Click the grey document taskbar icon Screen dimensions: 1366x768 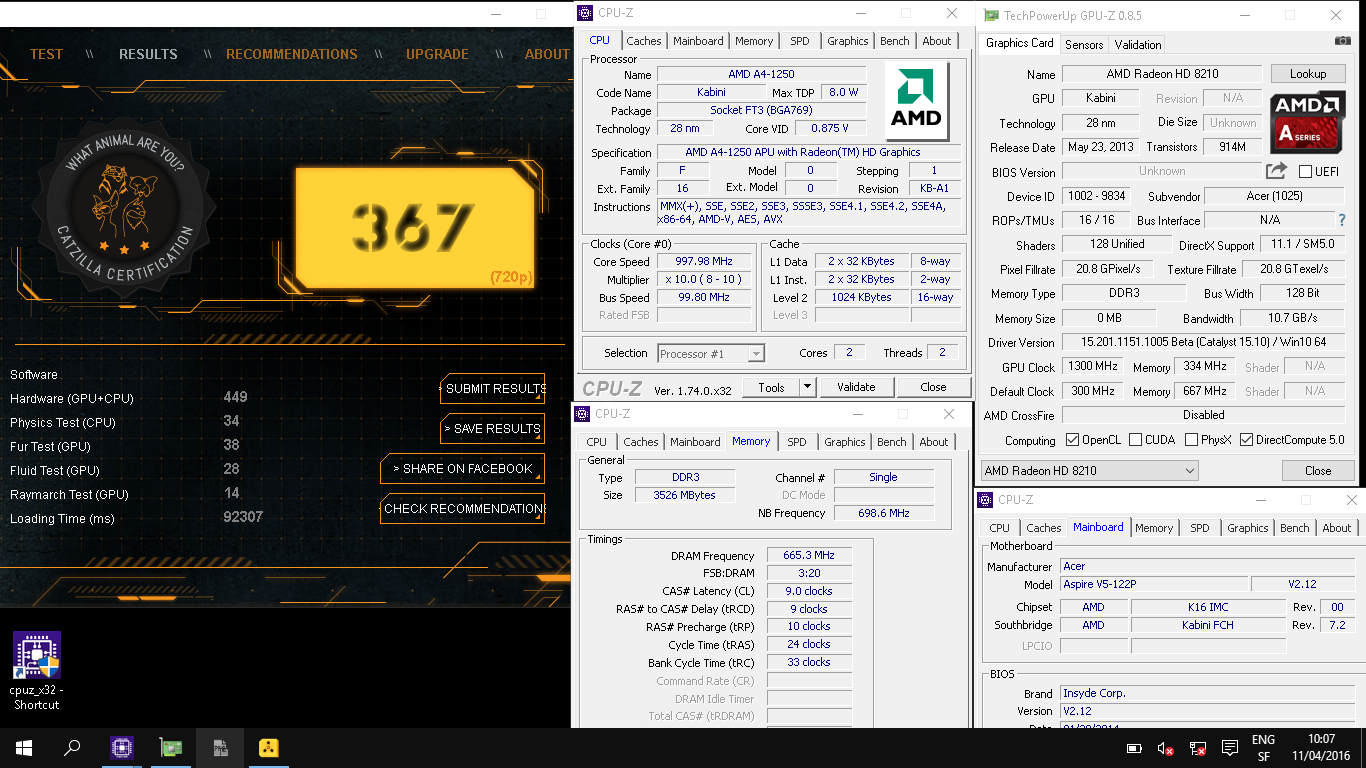tap(220, 748)
